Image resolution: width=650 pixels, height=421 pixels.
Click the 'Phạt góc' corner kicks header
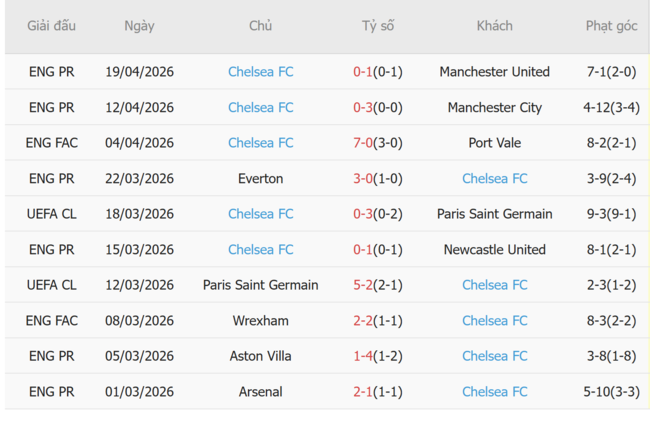611,26
